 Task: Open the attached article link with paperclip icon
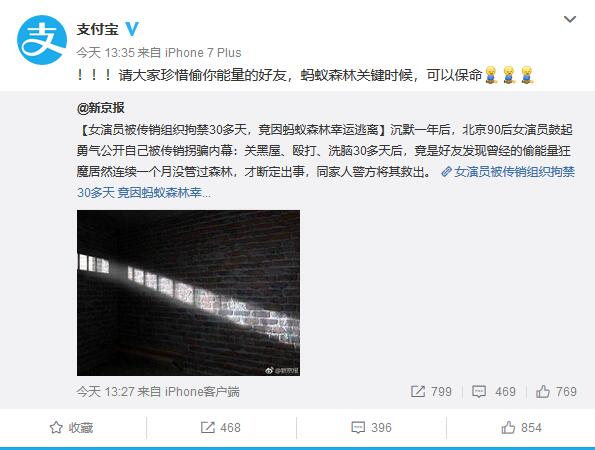(x=326, y=183)
